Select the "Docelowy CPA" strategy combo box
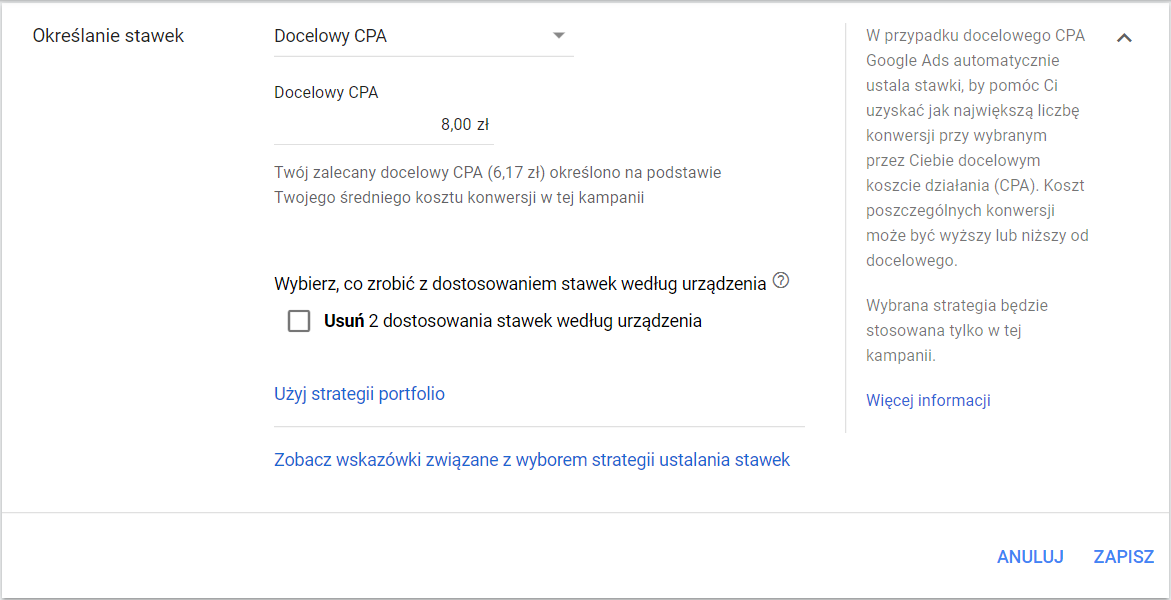The image size is (1171, 600). coord(410,36)
